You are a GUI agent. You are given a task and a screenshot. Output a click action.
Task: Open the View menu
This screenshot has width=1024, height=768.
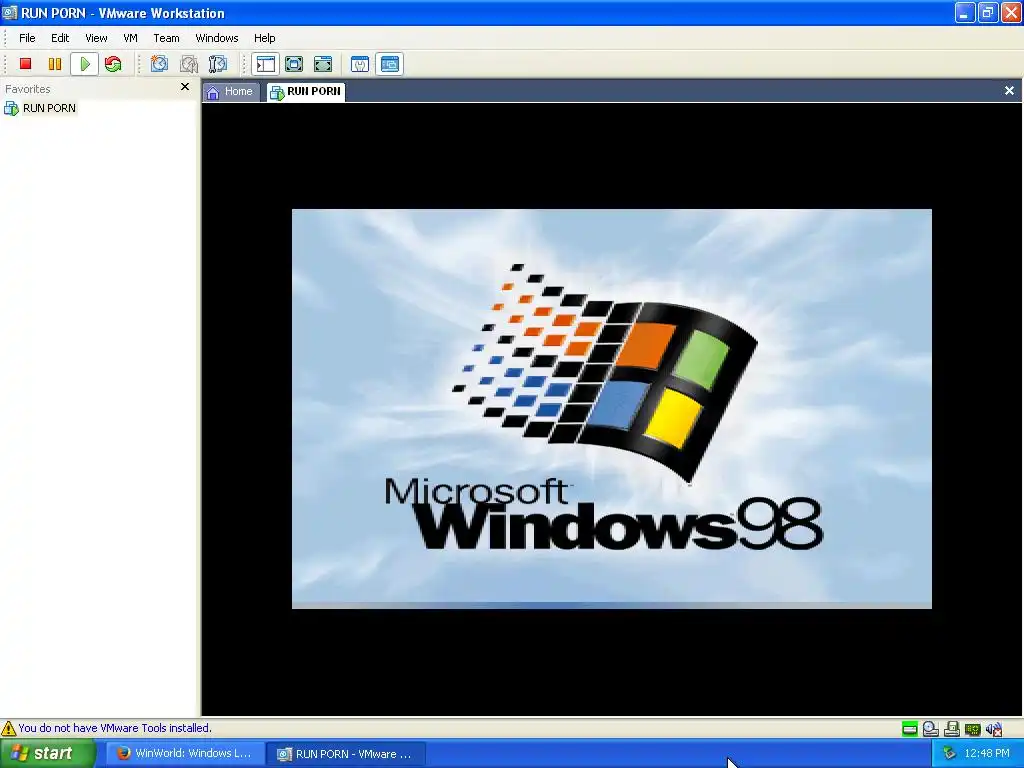tap(96, 38)
